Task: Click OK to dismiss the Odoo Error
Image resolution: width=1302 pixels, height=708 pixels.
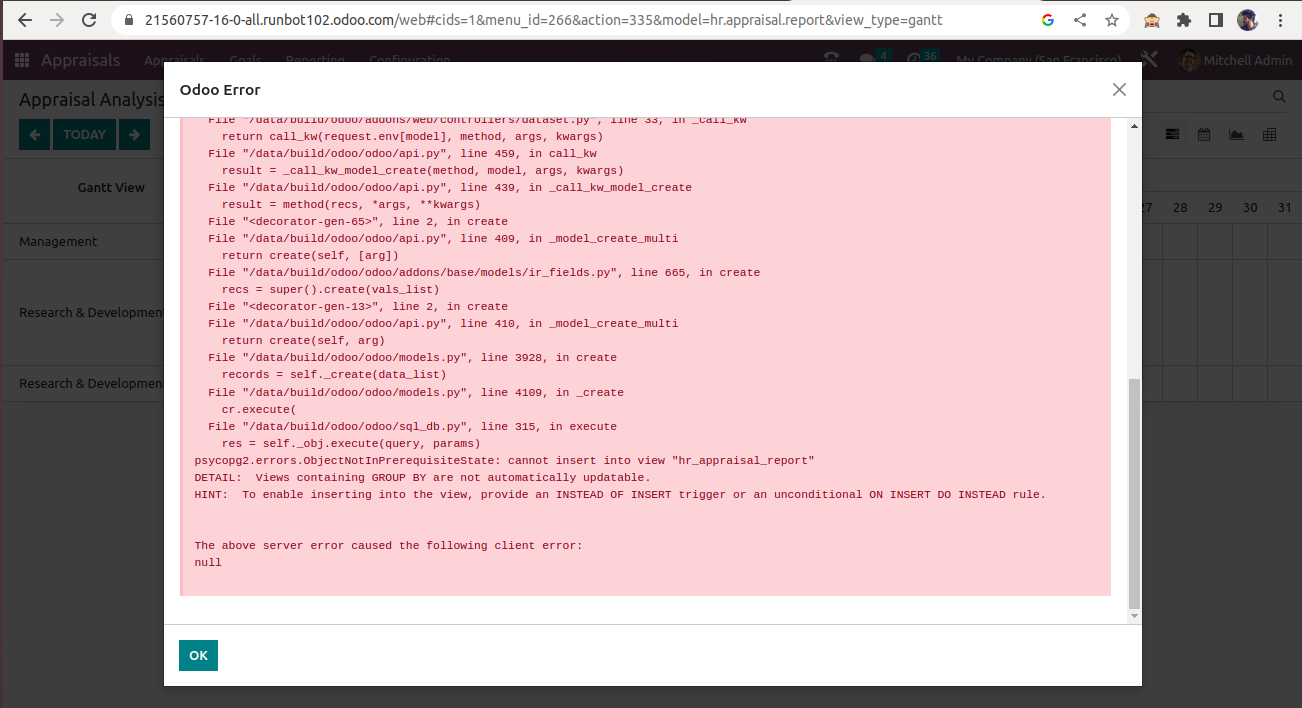Action: point(198,655)
